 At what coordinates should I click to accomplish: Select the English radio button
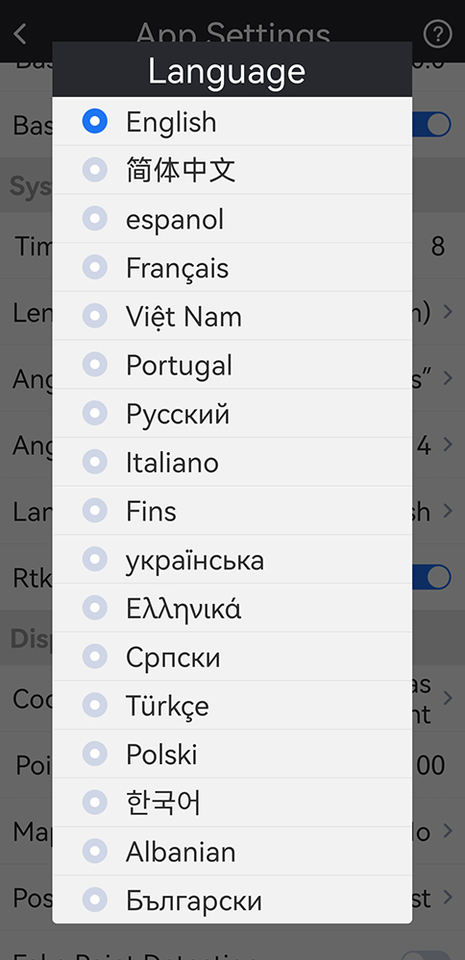95,121
